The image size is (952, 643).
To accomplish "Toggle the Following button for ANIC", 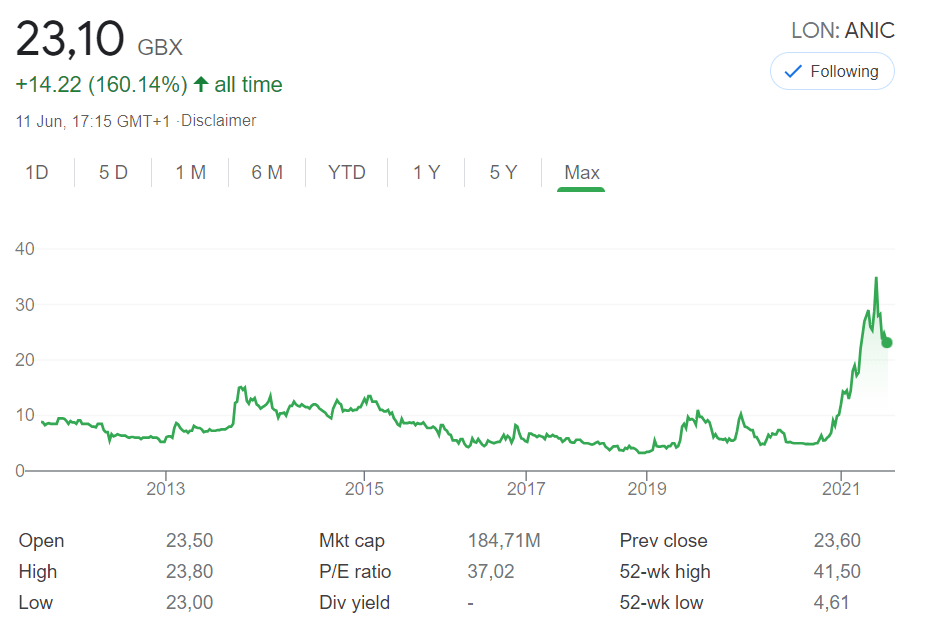I will 831,71.
